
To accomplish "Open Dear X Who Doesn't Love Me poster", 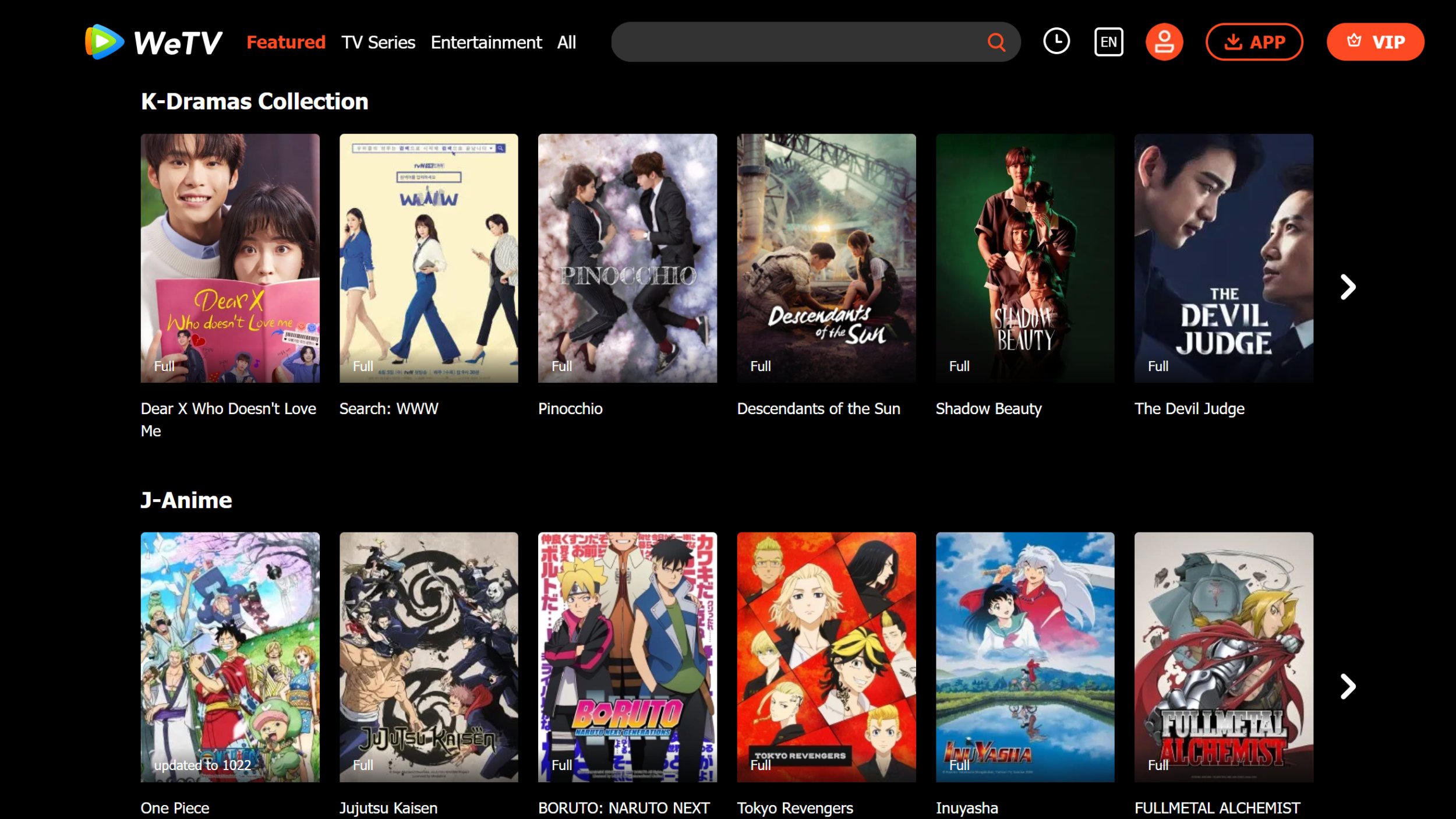I will coord(230,258).
